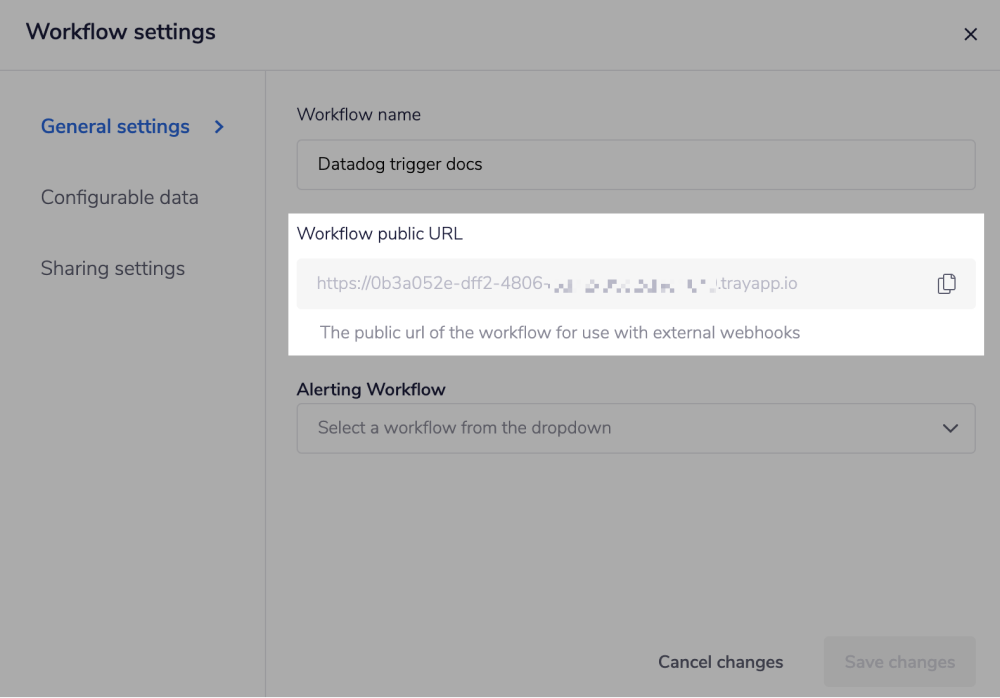Switch to Configurable data section
Viewport: 1000px width, 698px height.
pos(119,197)
